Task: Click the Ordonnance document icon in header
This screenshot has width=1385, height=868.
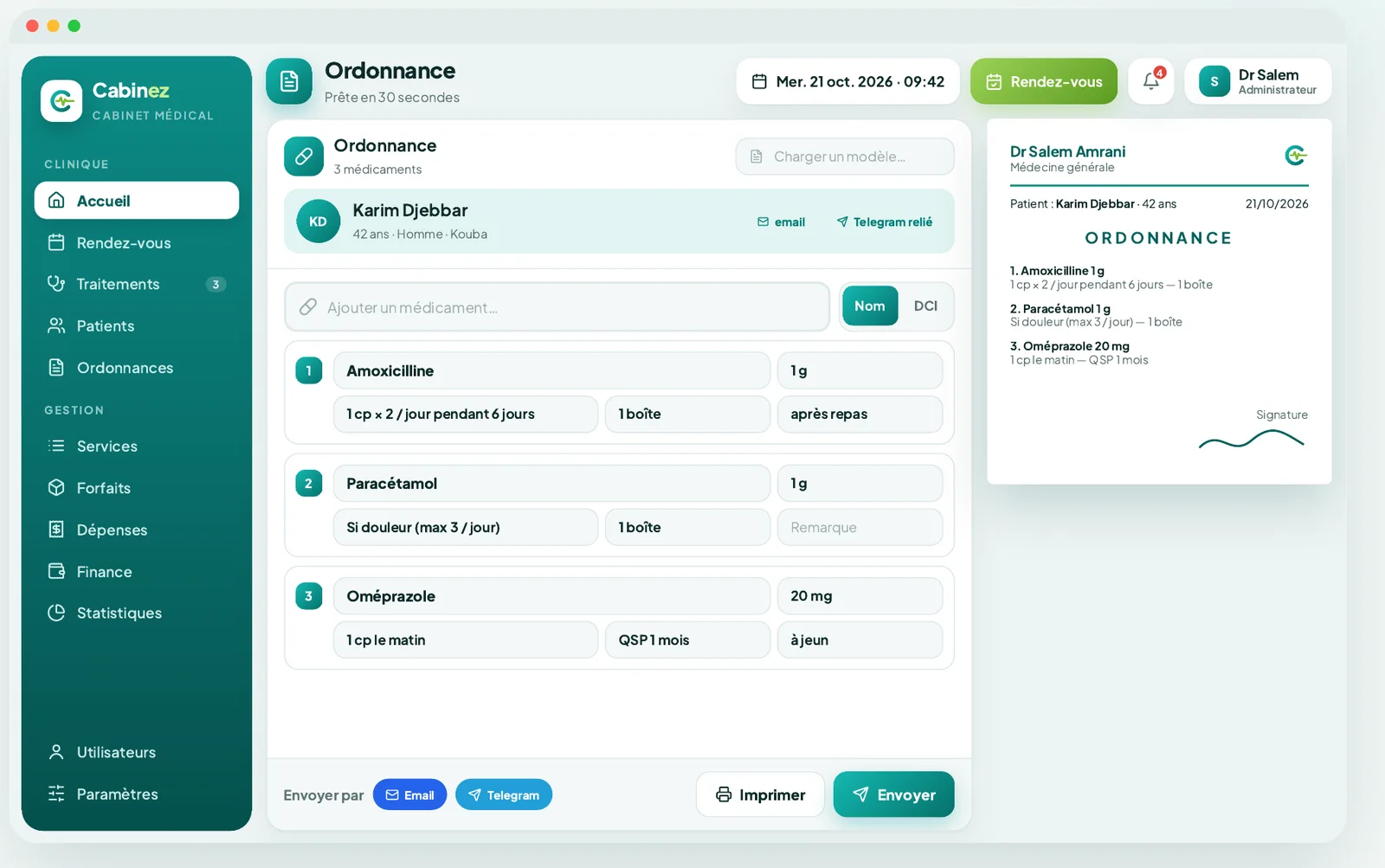Action: [x=289, y=81]
